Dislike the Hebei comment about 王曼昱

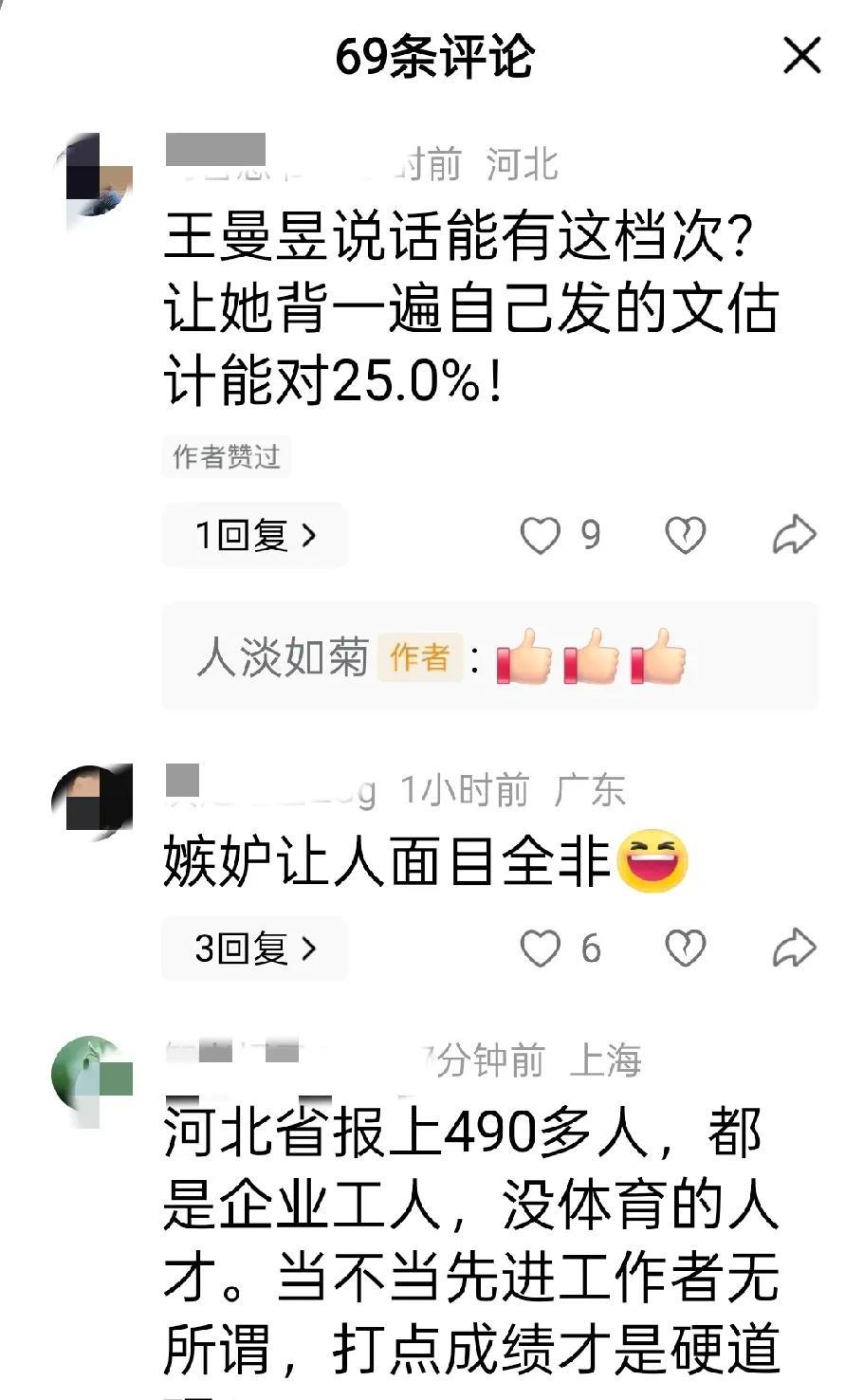(x=685, y=536)
